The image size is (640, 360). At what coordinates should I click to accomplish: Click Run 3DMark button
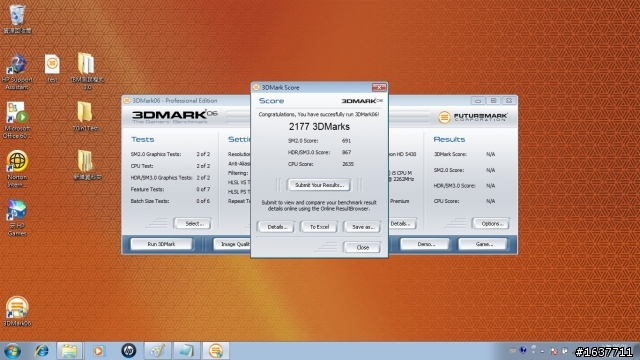coord(161,244)
